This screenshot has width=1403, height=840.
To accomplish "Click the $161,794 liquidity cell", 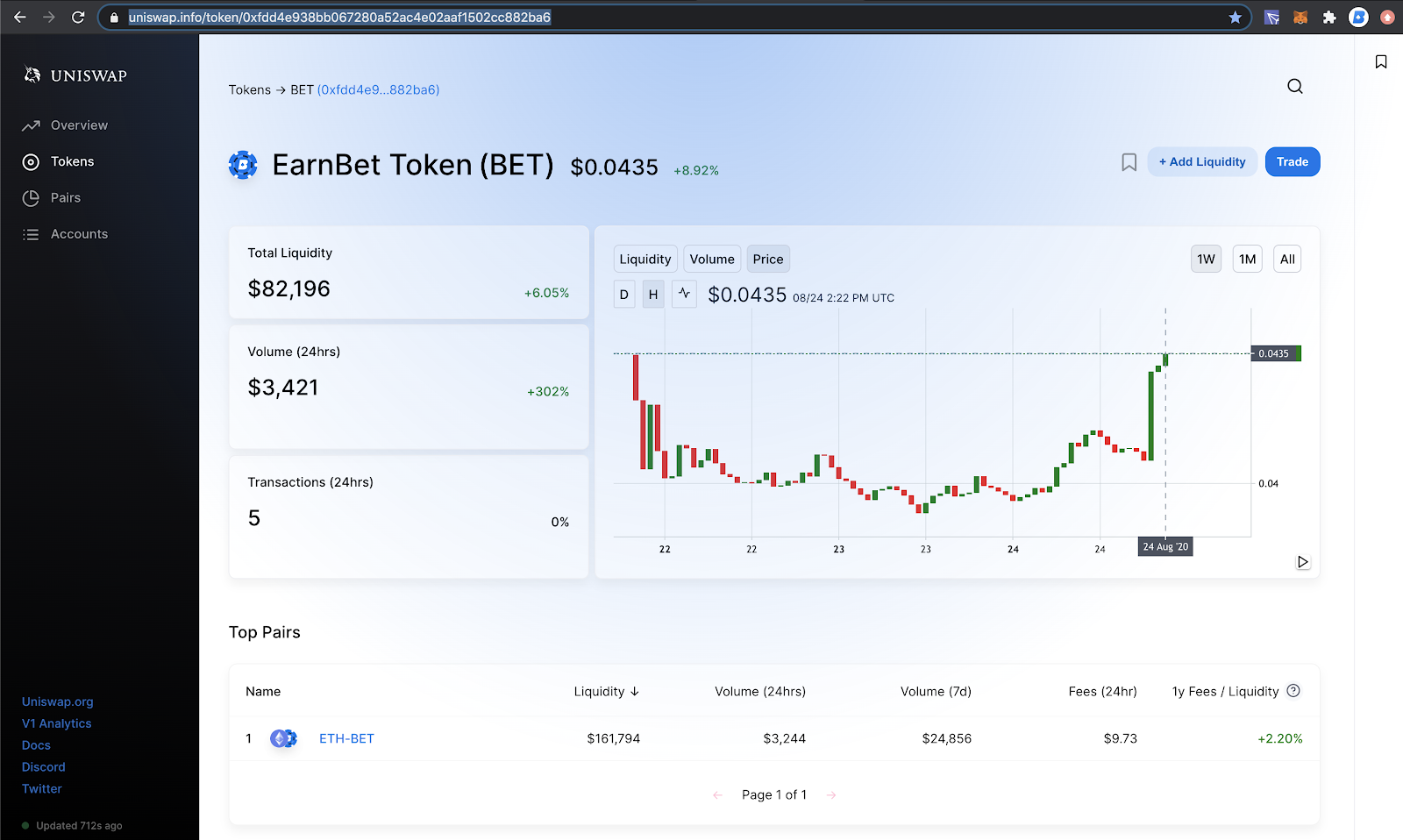I will tap(614, 738).
